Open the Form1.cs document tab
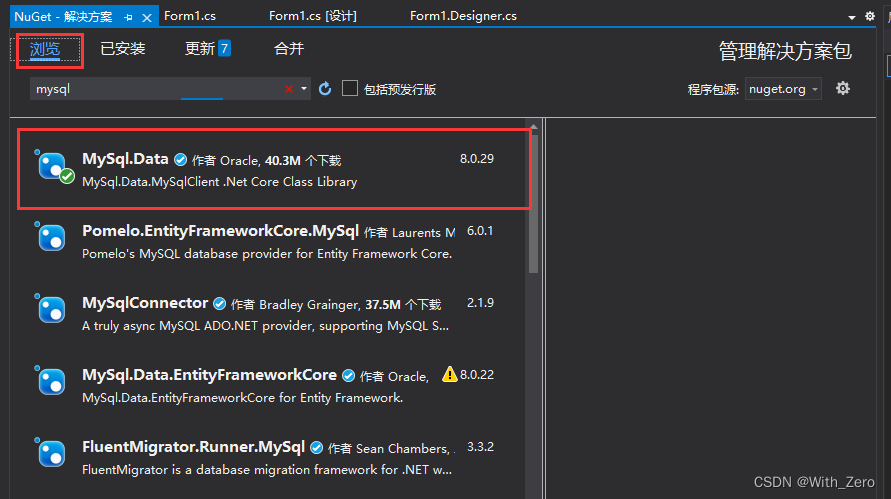Screen dimensions: 891x499 (190, 16)
